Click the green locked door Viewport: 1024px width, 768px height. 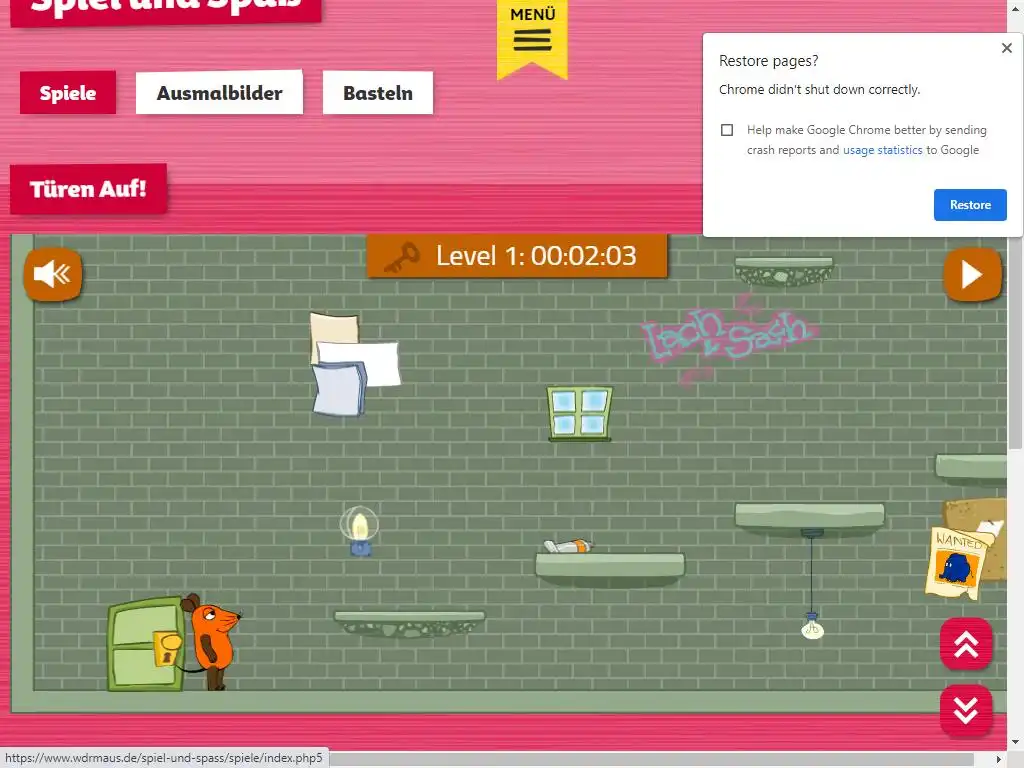coord(146,644)
